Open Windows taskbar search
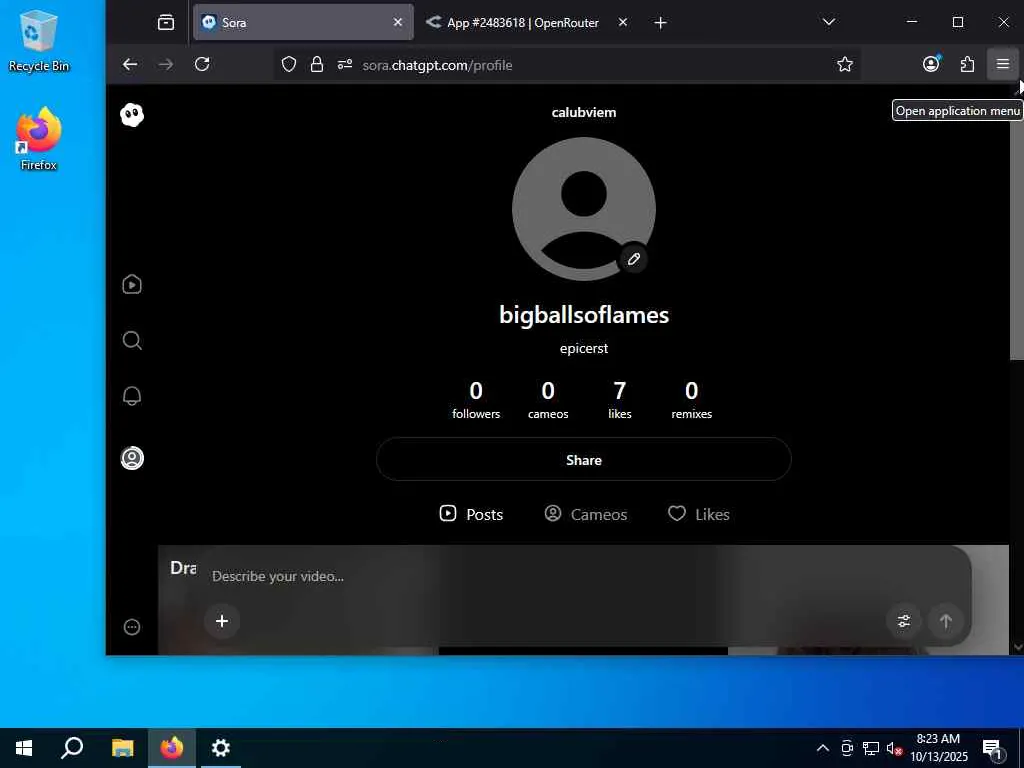The image size is (1024, 768). (72, 748)
